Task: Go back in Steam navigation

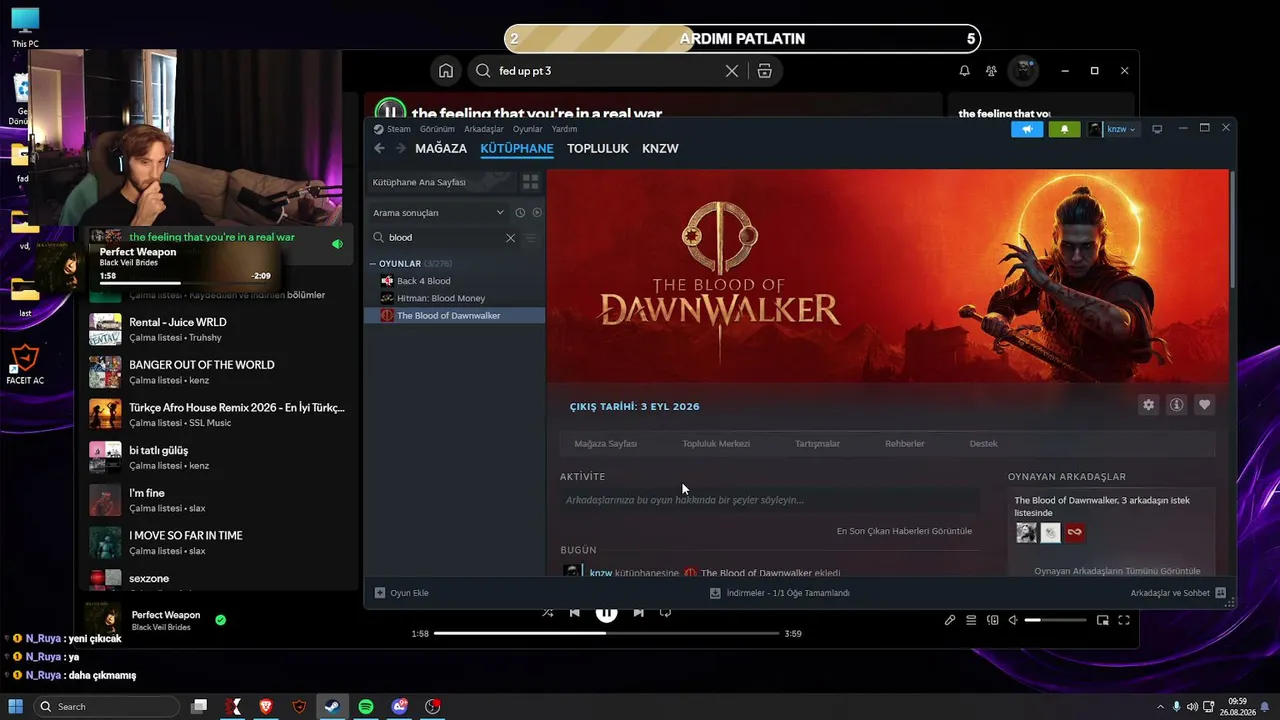Action: coord(379,148)
